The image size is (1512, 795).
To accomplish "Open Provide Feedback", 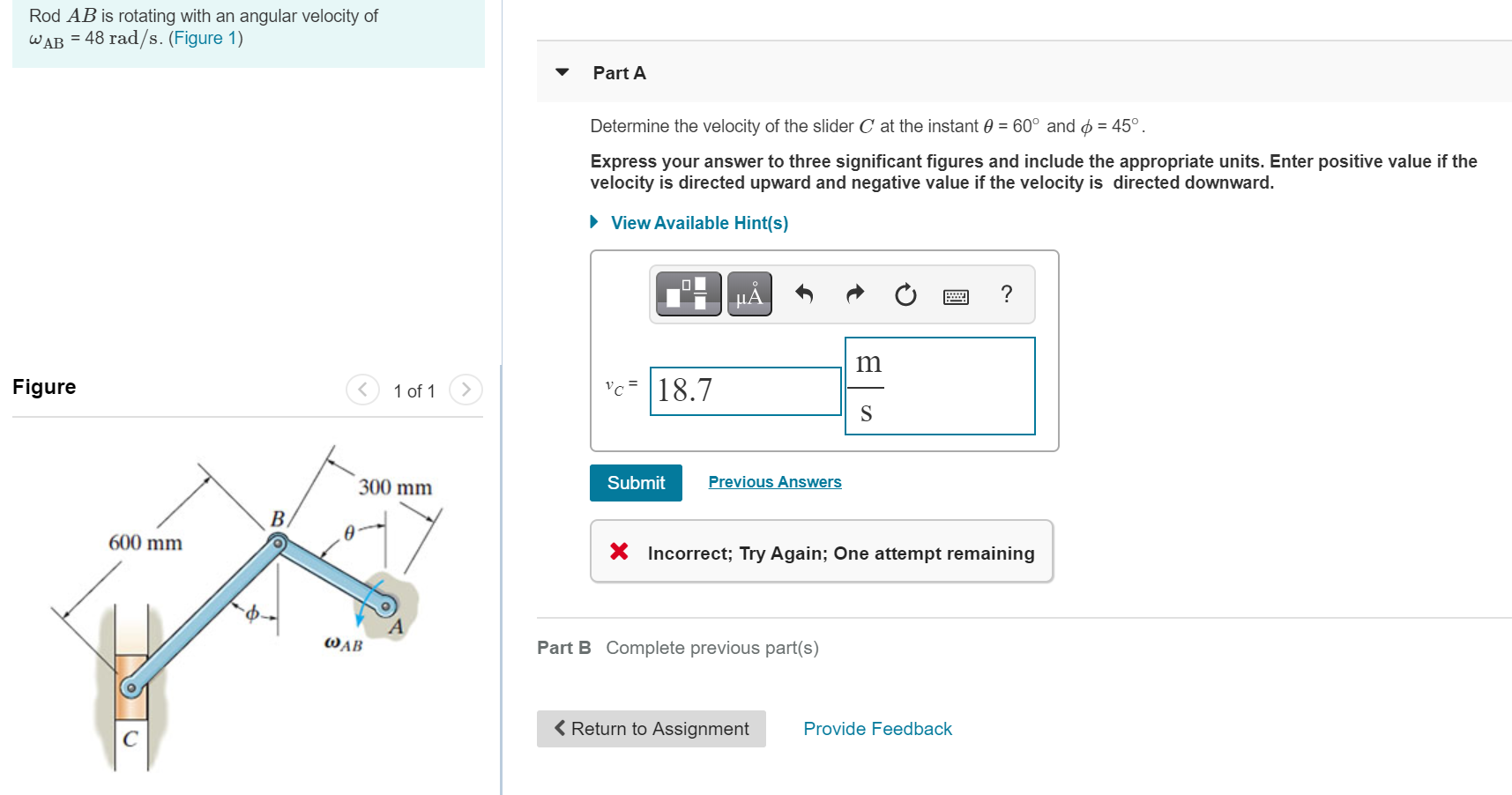I will click(876, 728).
